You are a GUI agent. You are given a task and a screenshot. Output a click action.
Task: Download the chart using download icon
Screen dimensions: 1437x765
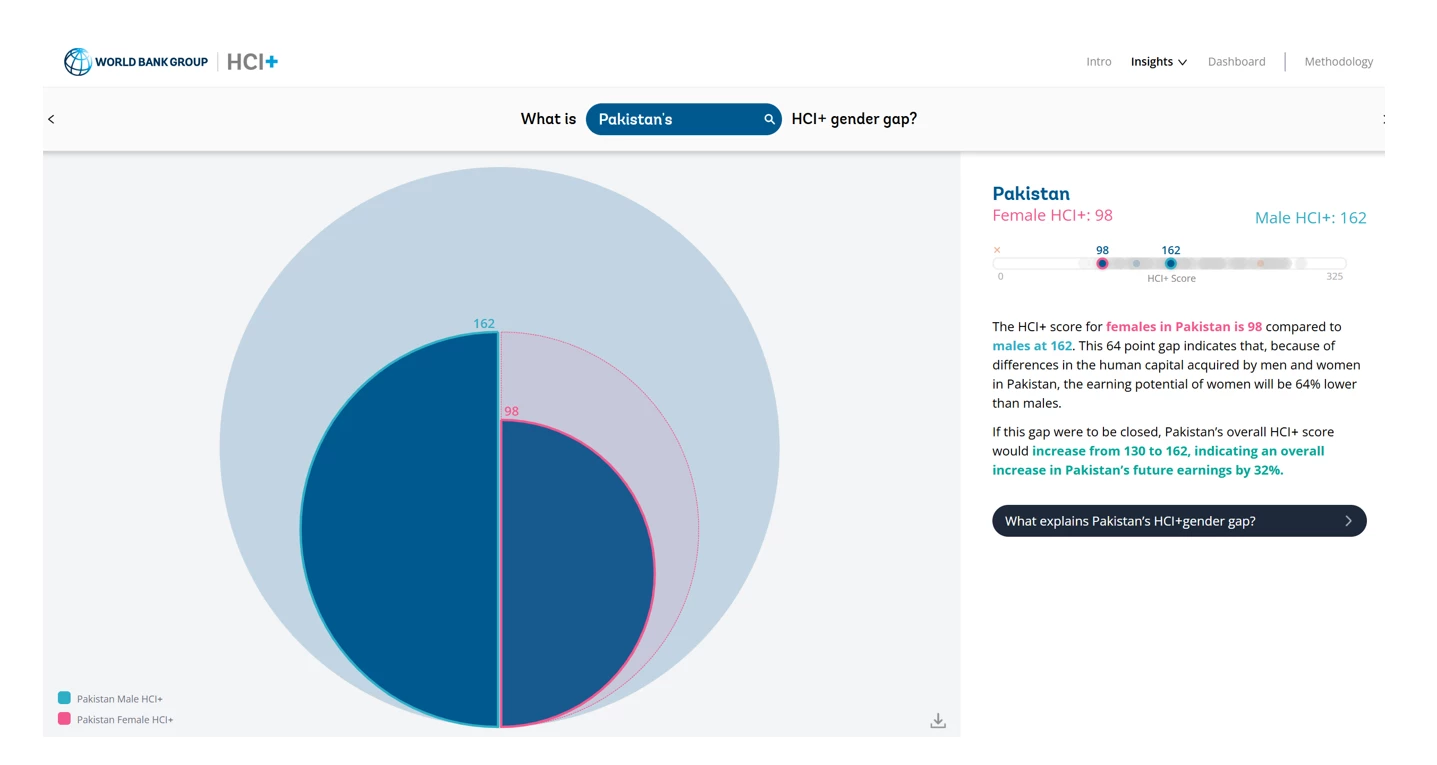[937, 721]
